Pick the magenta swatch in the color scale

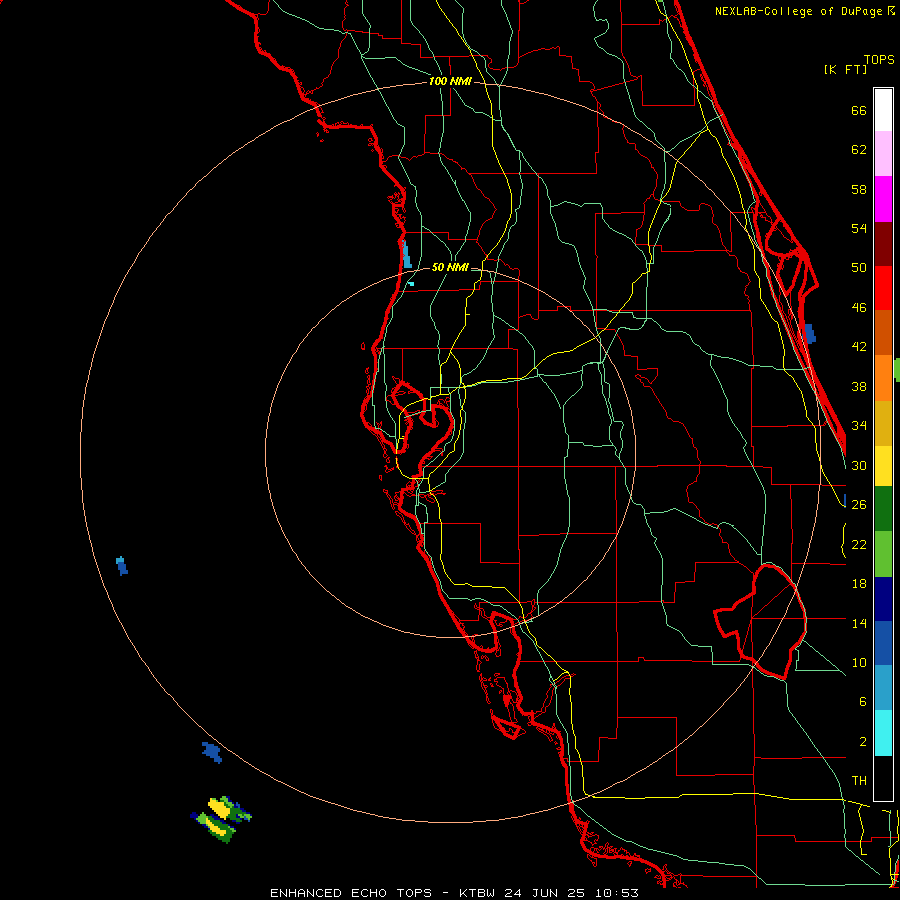click(883, 199)
